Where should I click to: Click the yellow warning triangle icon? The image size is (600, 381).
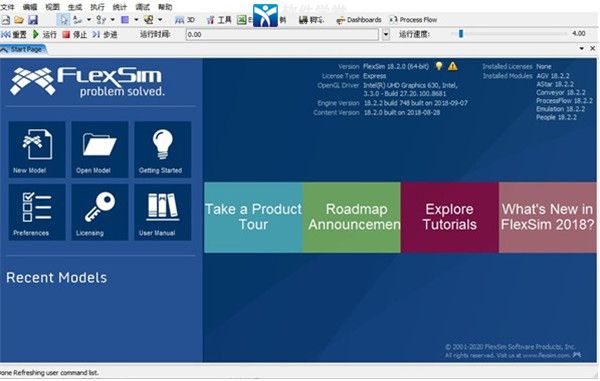pos(453,66)
